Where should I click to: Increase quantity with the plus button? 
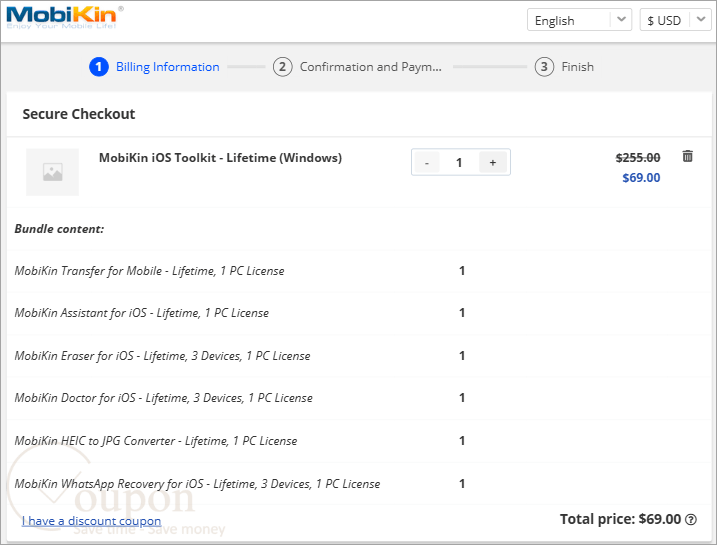pyautogui.click(x=492, y=162)
